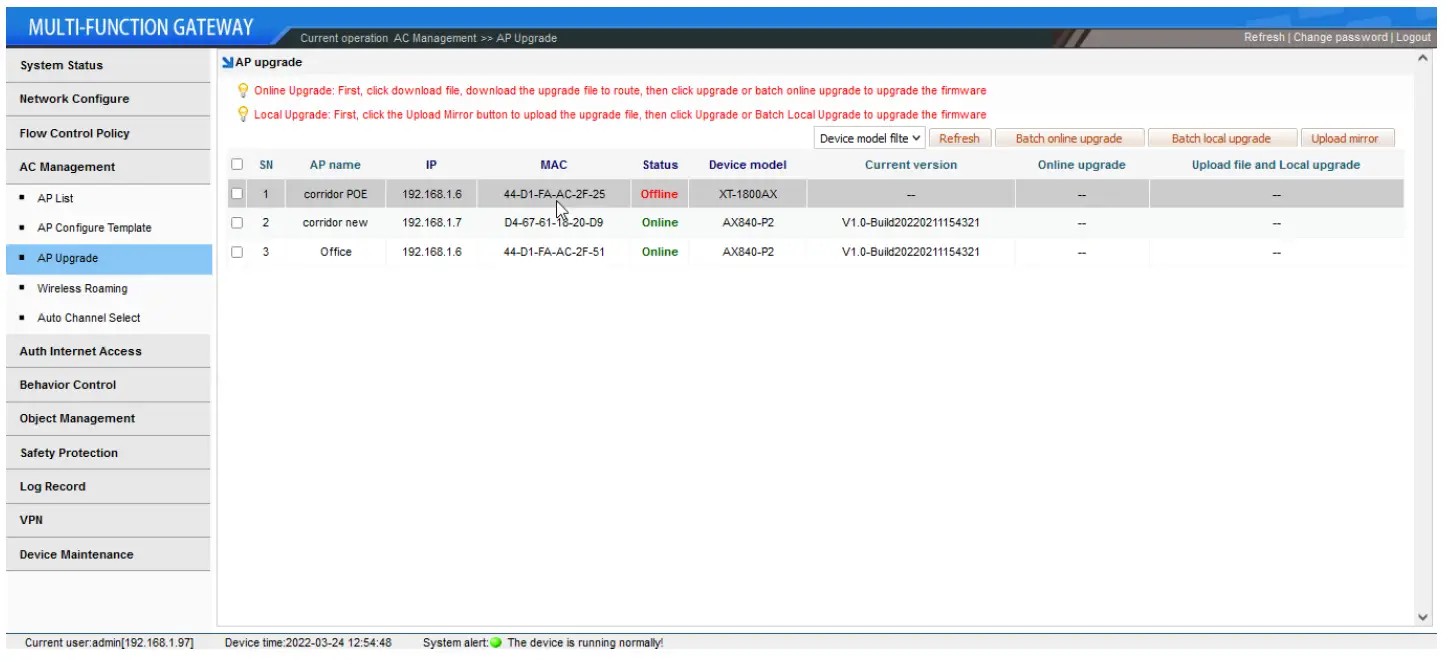Click the IP address 192.168.1.7 cell

click(432, 222)
